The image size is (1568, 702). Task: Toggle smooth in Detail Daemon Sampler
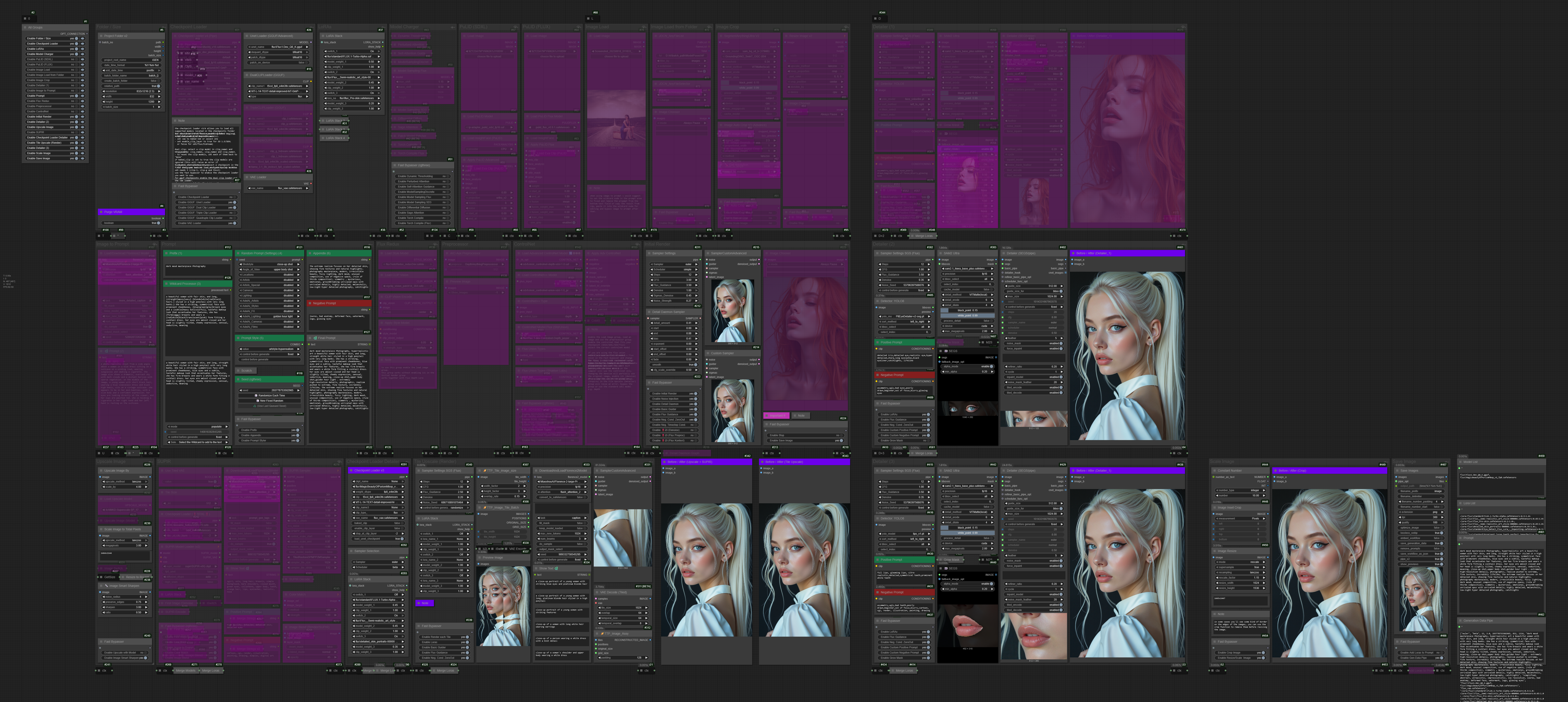tap(696, 364)
